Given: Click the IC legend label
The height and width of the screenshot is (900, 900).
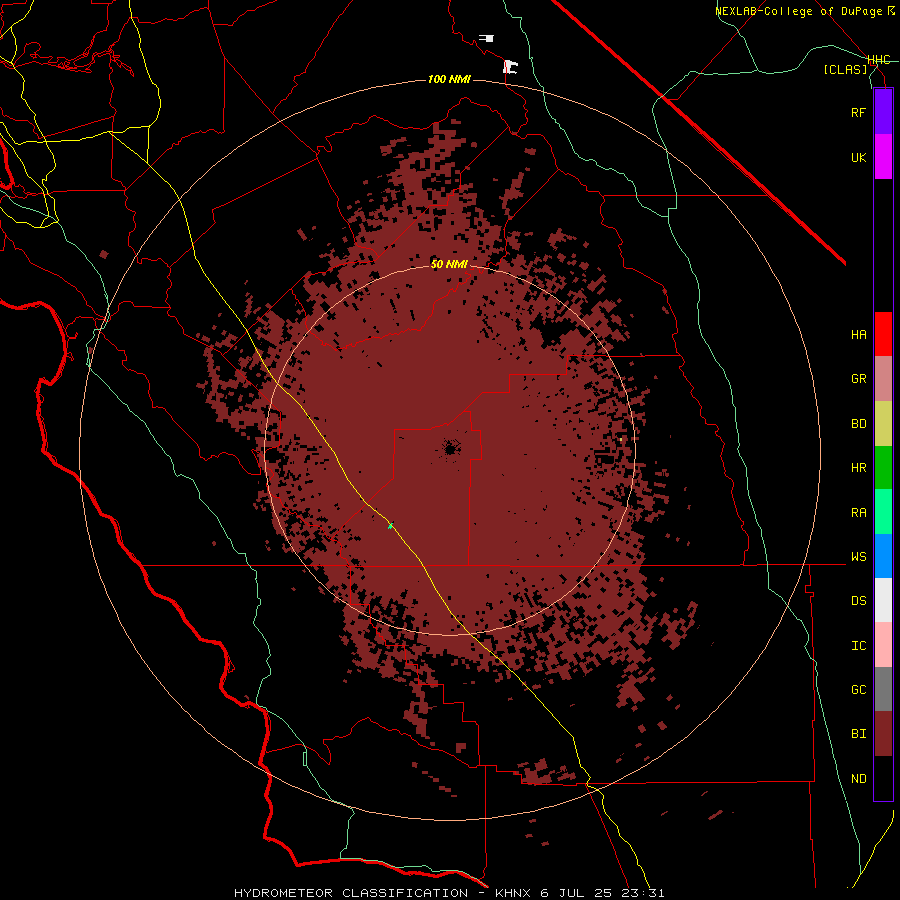Looking at the screenshot, I should pos(858,645).
